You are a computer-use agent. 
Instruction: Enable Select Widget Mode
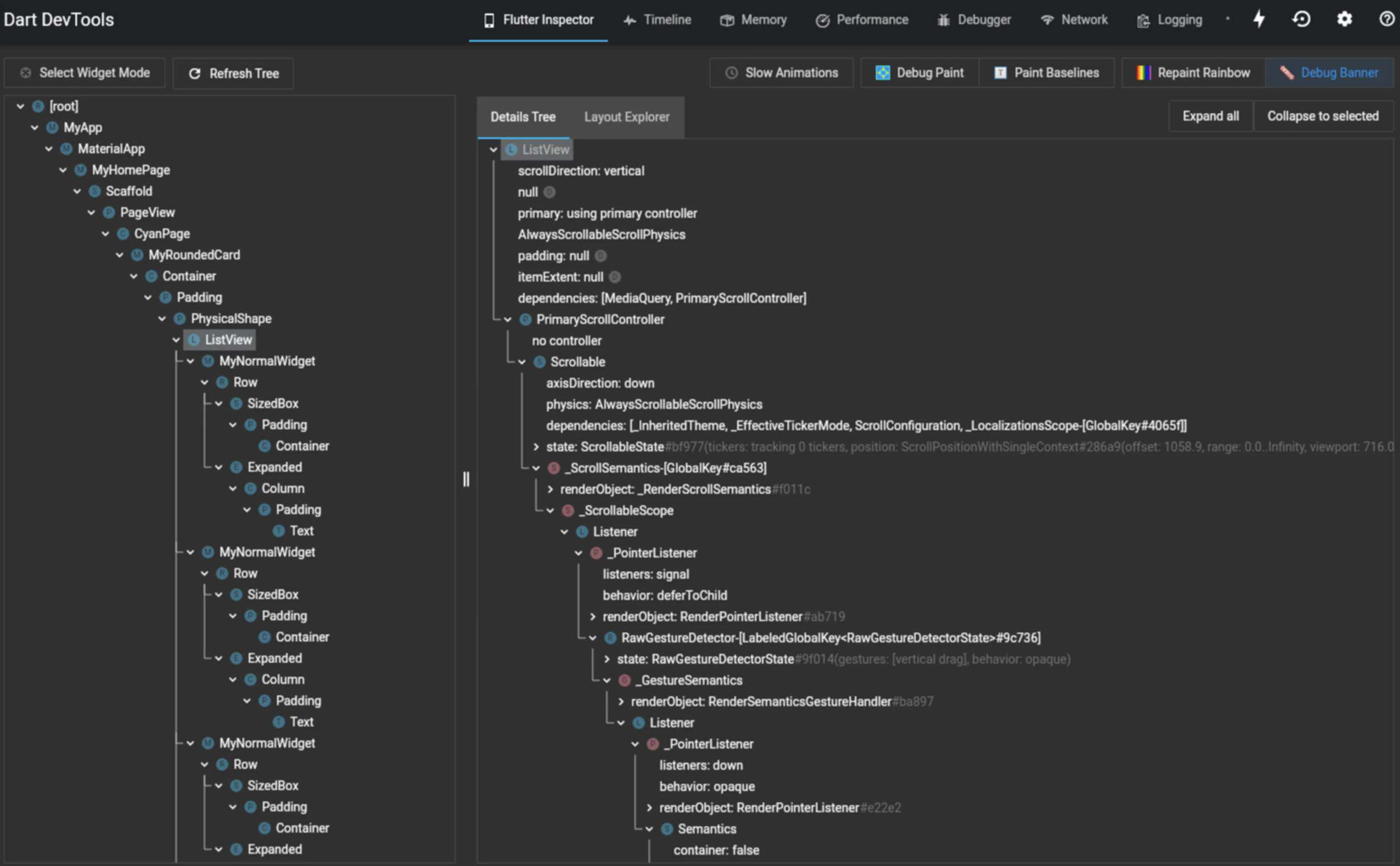coord(85,73)
